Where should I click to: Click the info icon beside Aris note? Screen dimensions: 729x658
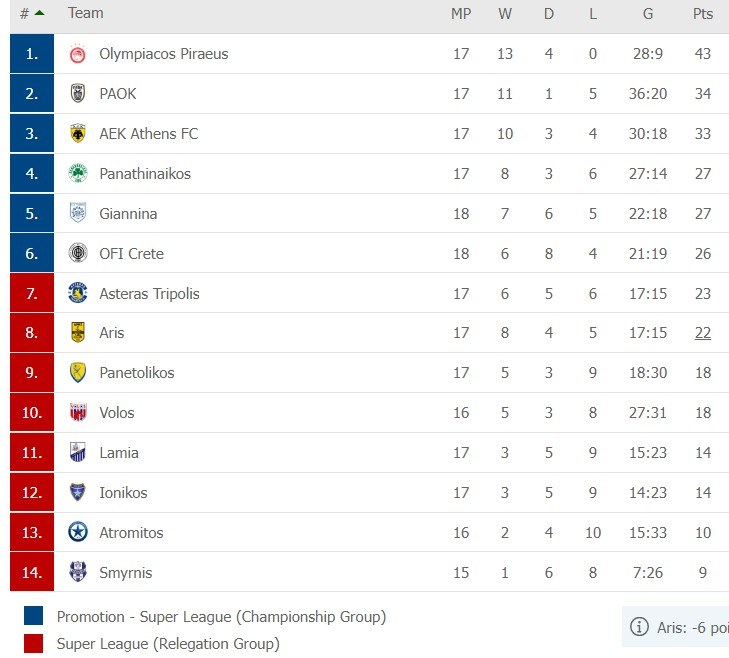[x=639, y=627]
